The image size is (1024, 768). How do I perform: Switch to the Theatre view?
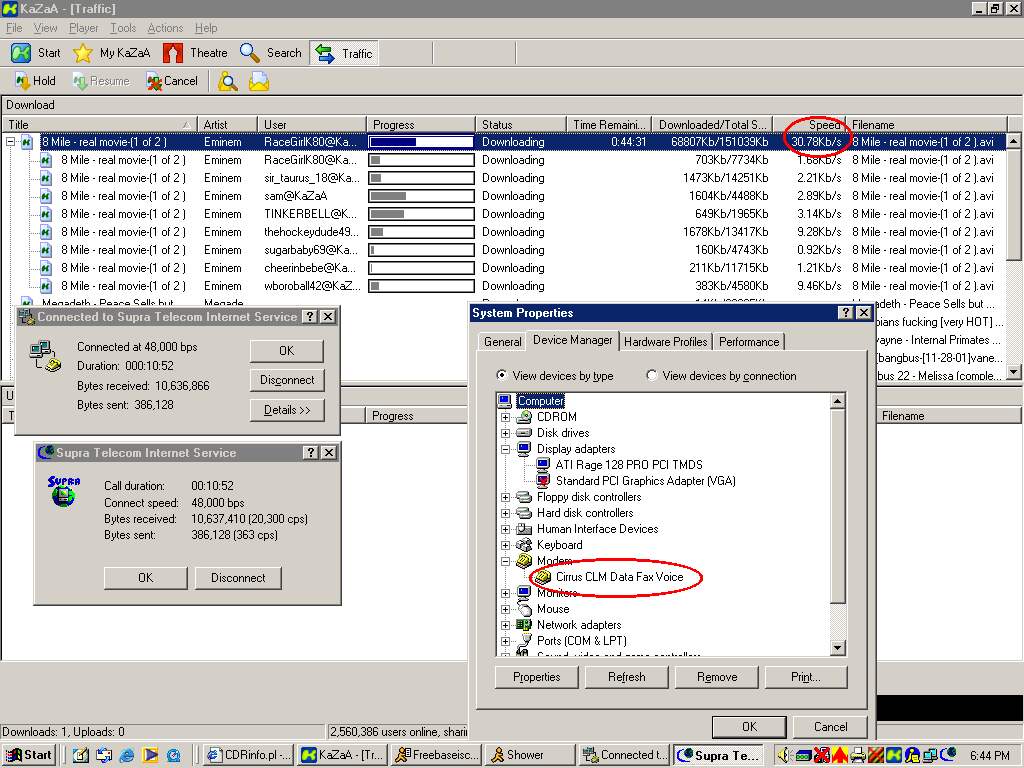[x=195, y=53]
